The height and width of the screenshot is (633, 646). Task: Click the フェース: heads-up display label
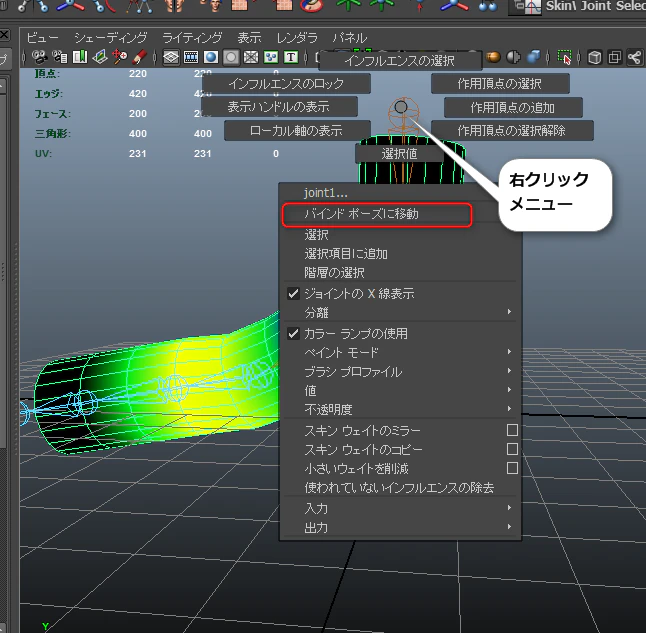click(x=52, y=114)
